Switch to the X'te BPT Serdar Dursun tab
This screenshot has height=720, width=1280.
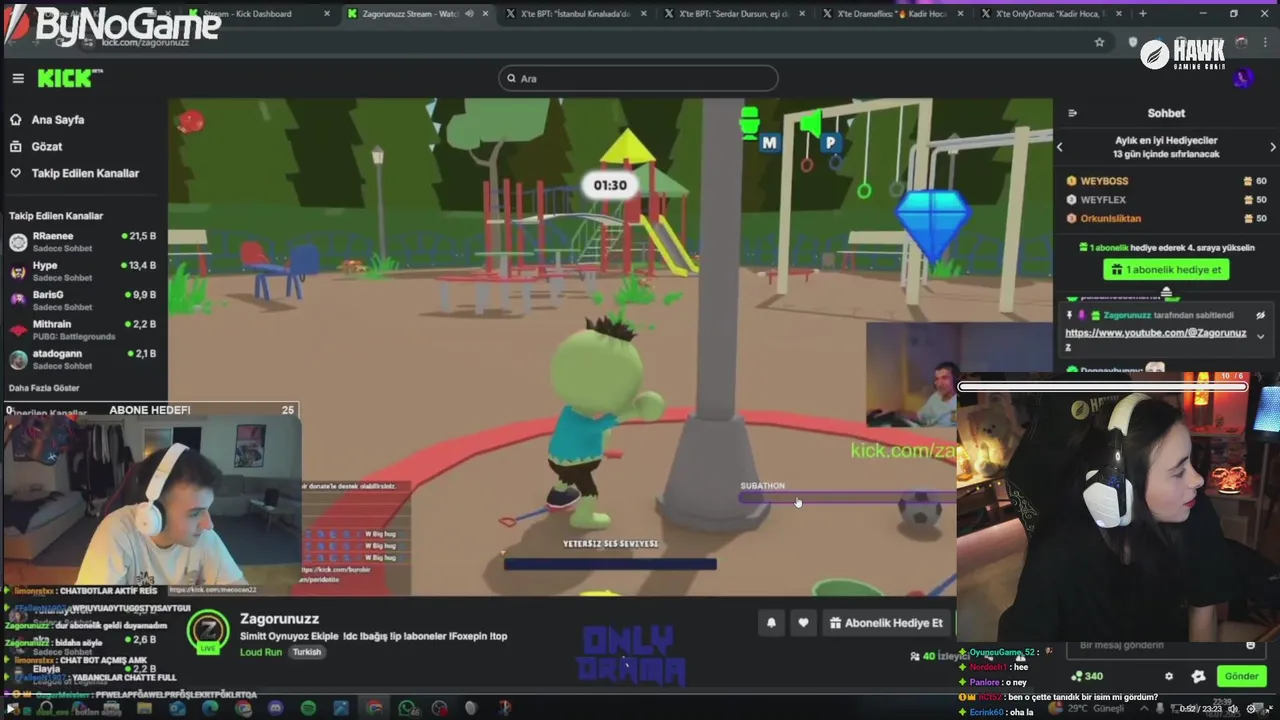click(x=736, y=14)
